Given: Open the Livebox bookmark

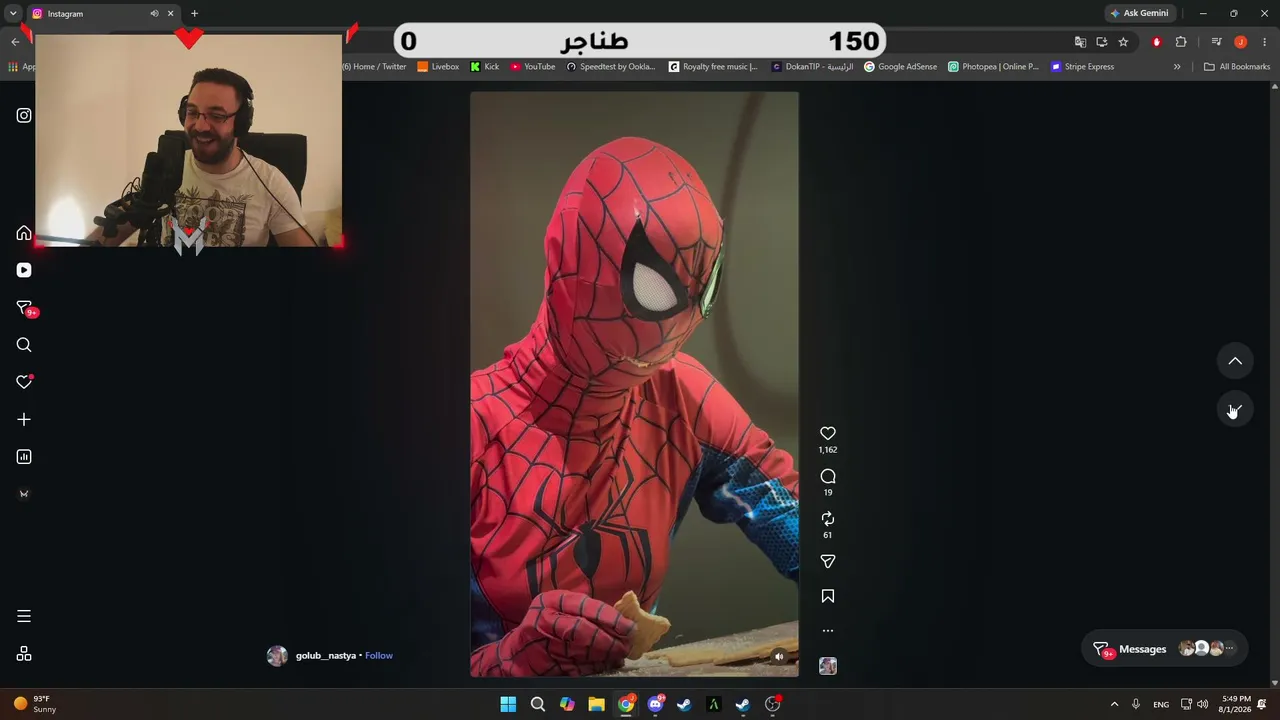Looking at the screenshot, I should coord(438,67).
